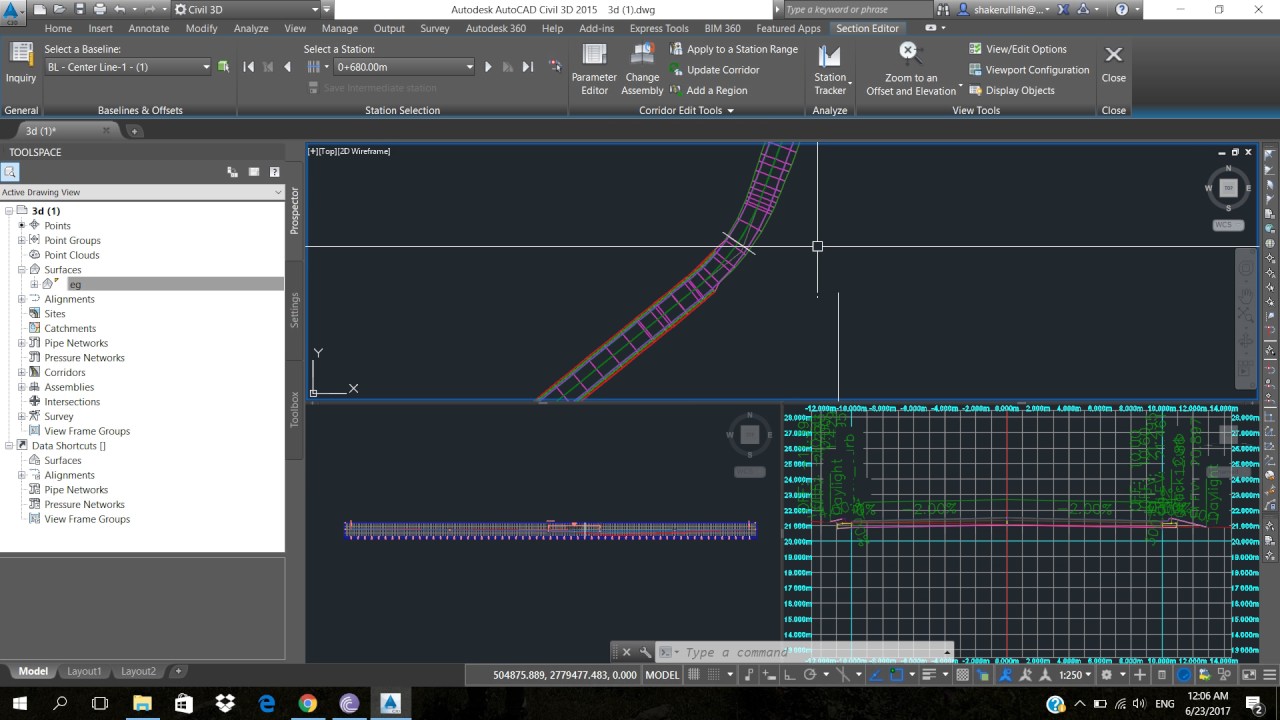Add a new drawing tab
The width and height of the screenshot is (1280, 720).
(134, 131)
